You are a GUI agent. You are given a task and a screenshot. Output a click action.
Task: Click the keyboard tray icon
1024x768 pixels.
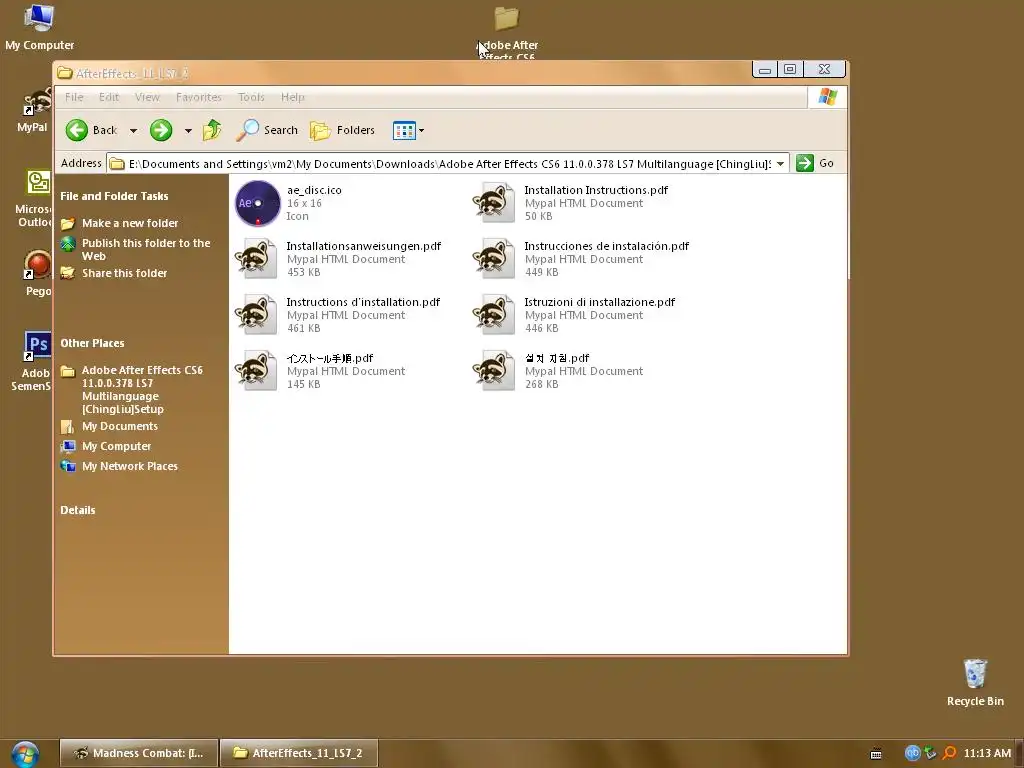(876, 754)
